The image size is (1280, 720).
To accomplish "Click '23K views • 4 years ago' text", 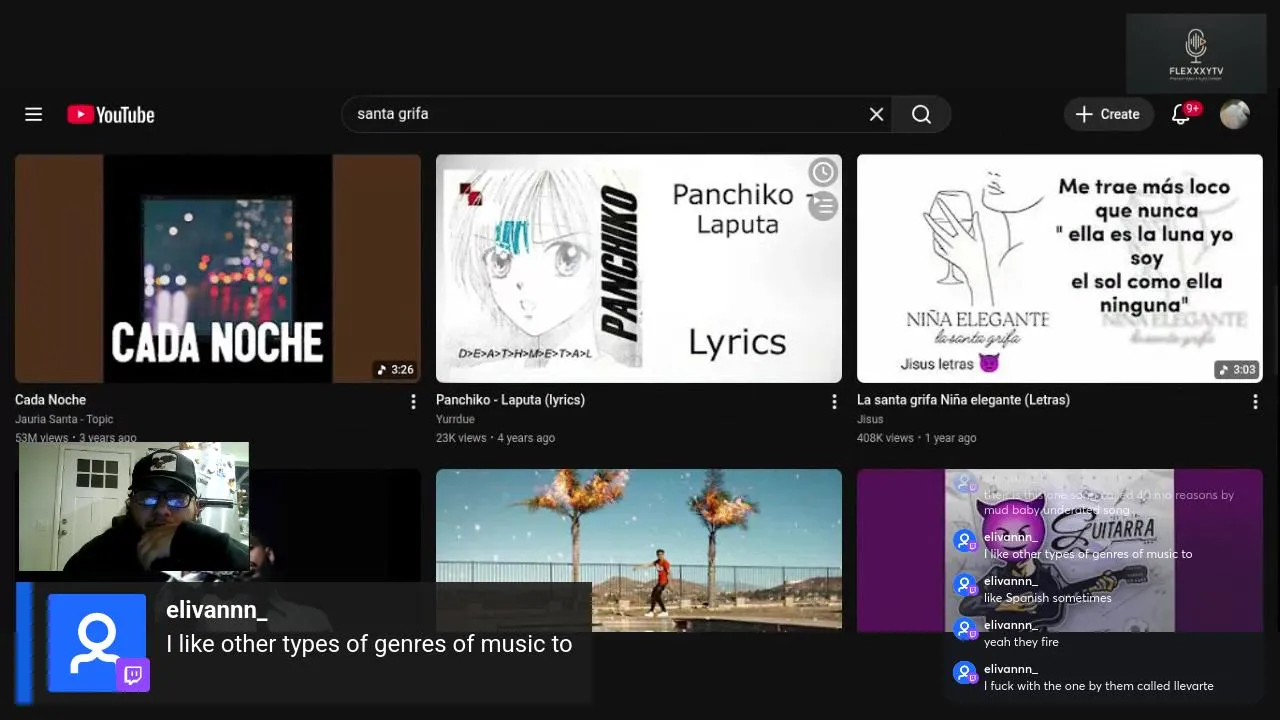I will pos(495,438).
